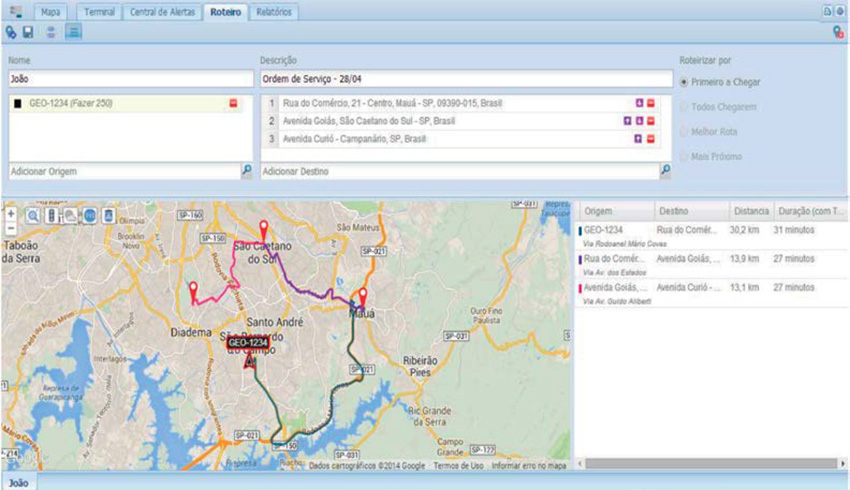Select the Melhor Rota option

684,132
